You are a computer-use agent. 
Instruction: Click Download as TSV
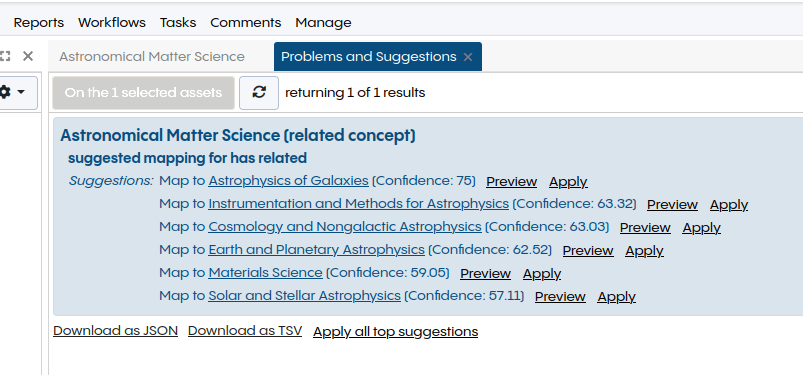pos(245,331)
